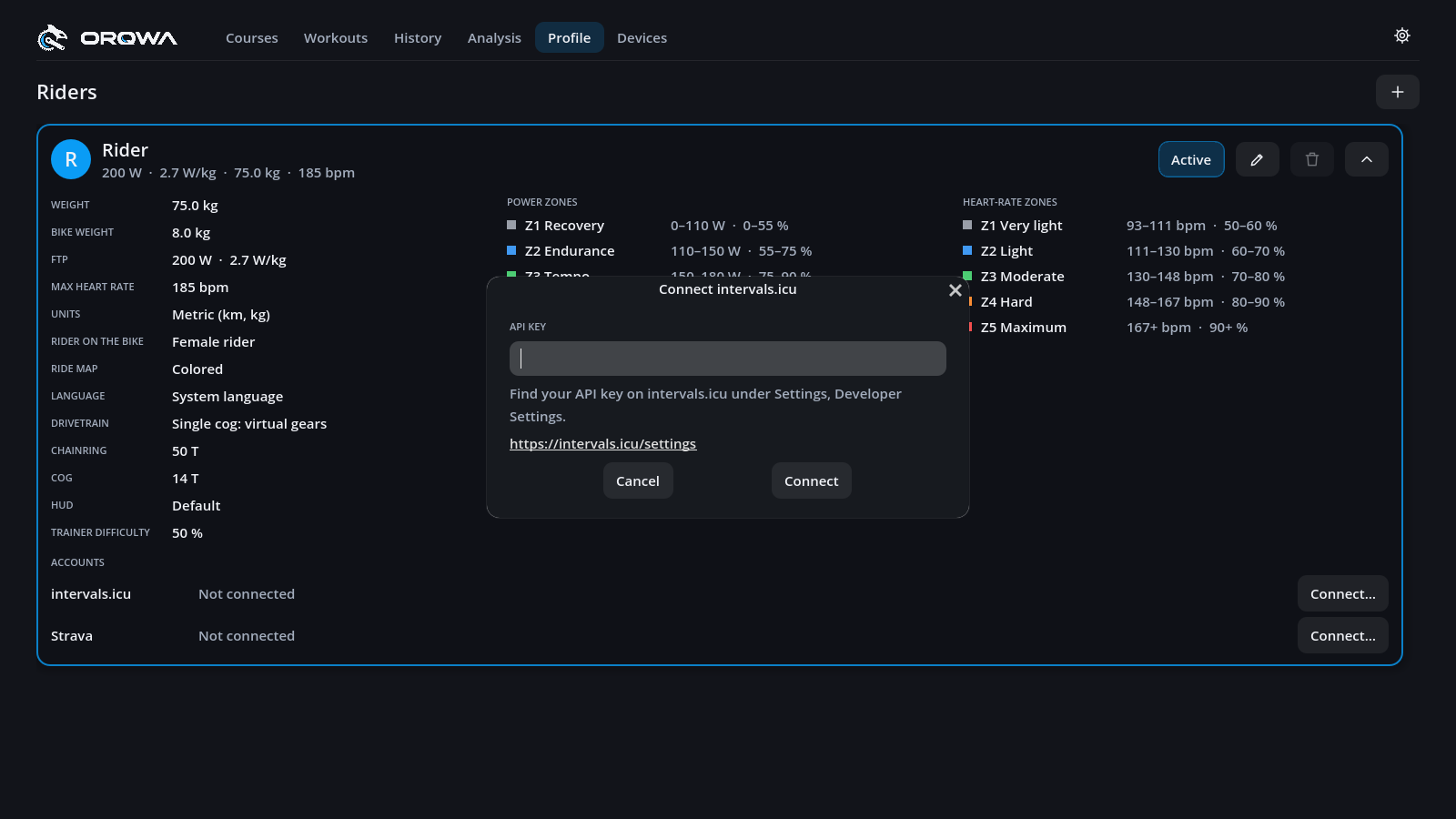The image size is (1456, 819).
Task: Connect the intervals.icu account row
Action: [x=1343, y=593]
